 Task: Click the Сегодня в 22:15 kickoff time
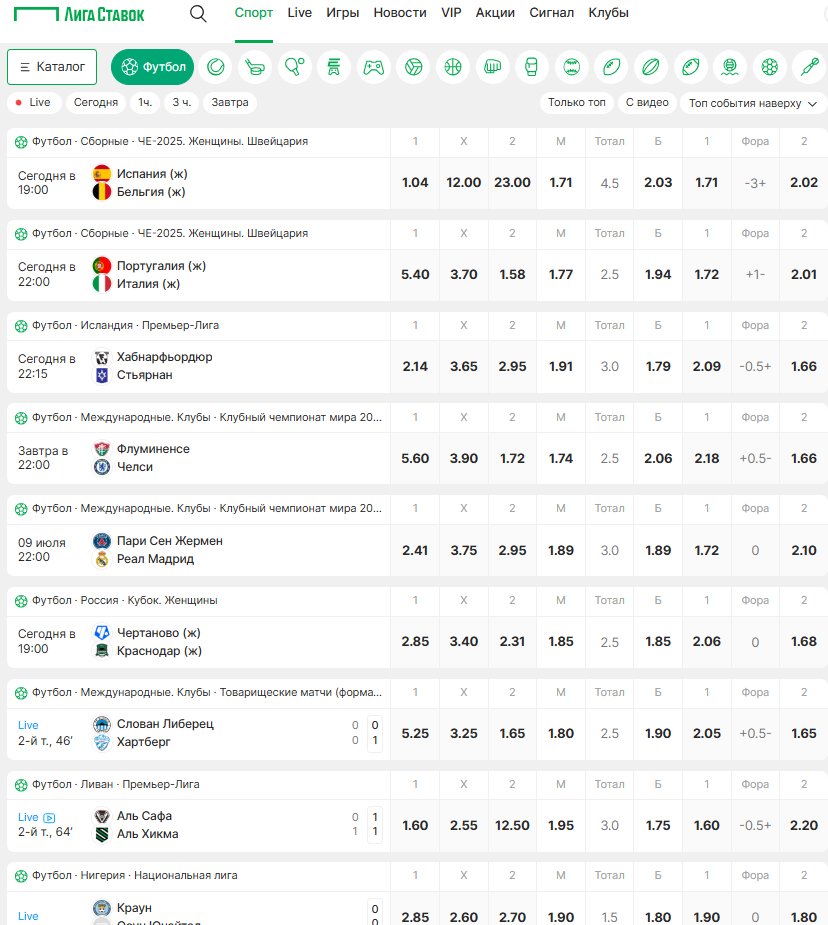[x=47, y=366]
